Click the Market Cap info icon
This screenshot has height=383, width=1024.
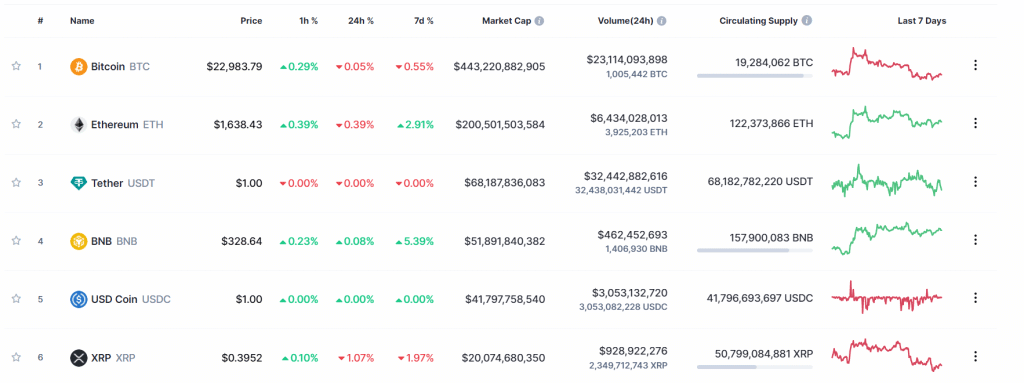tap(539, 21)
